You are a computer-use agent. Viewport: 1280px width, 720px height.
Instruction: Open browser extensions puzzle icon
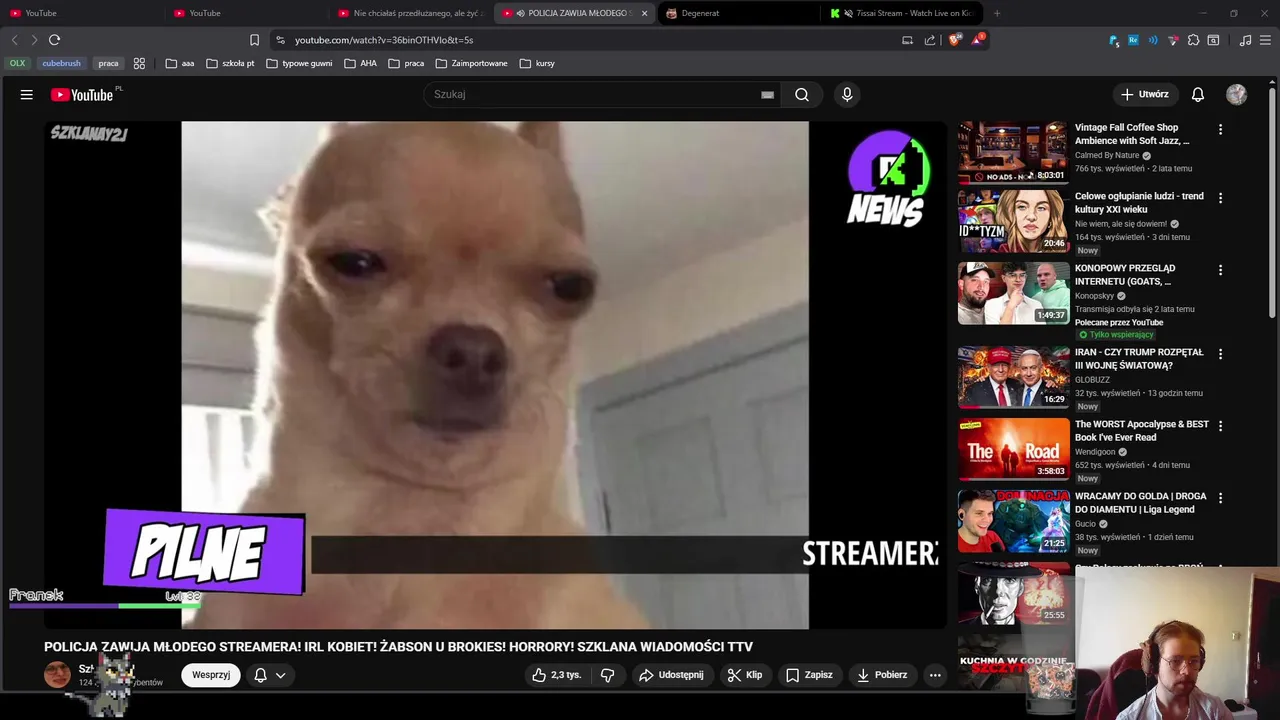(x=1193, y=40)
